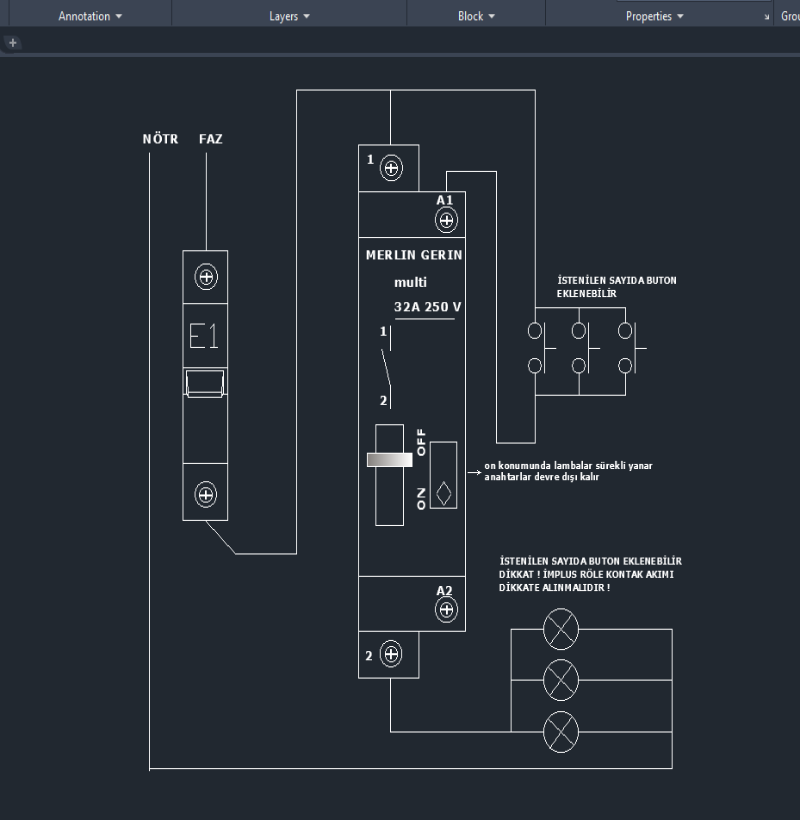Pick the bottom lamp symbol
This screenshot has width=800, height=820.
(x=560, y=733)
